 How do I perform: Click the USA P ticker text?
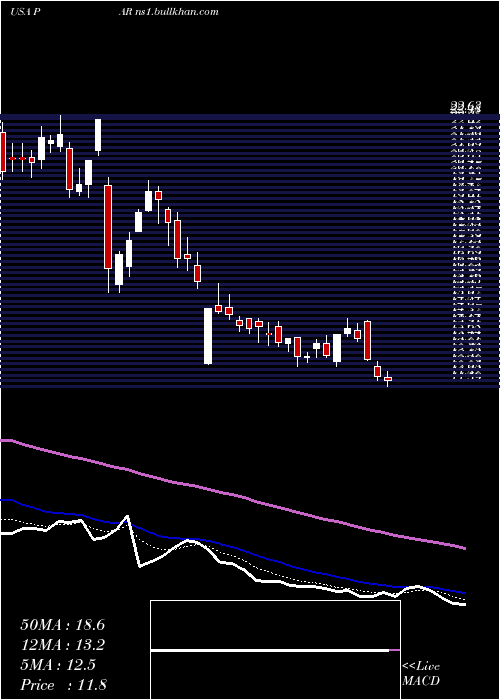coord(25,12)
